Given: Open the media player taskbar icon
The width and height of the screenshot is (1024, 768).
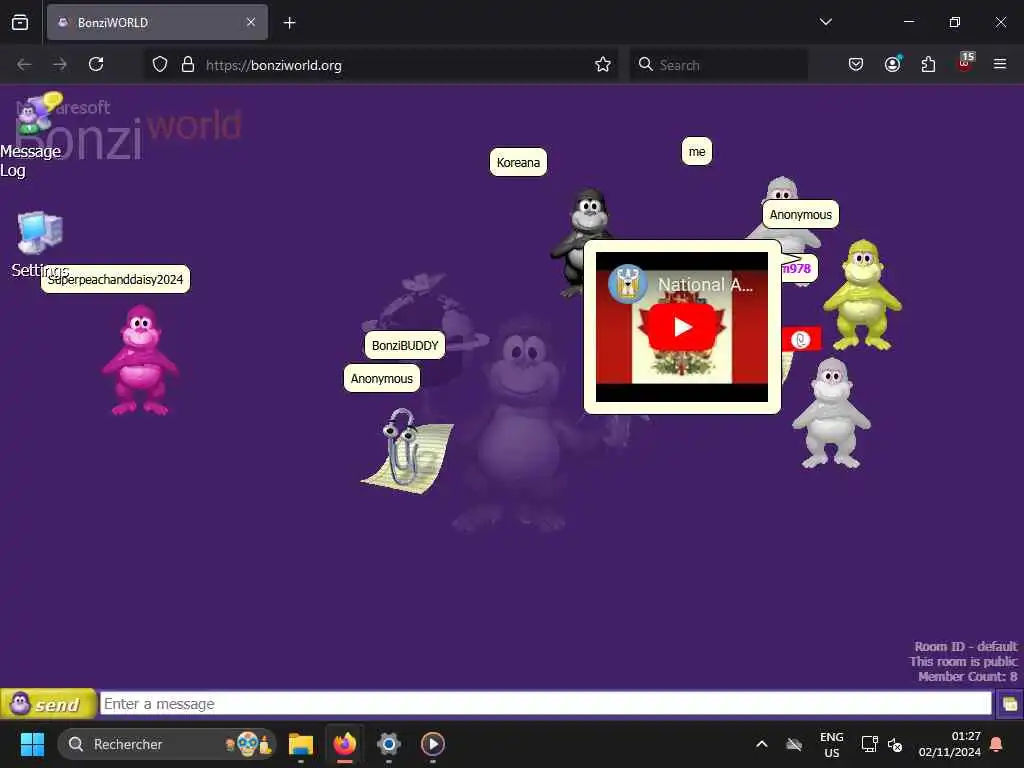Looking at the screenshot, I should 433,744.
